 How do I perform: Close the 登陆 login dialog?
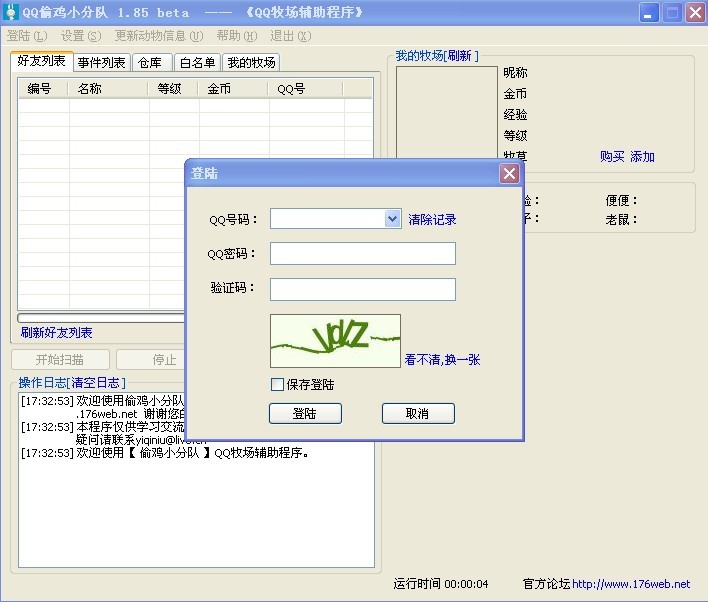[509, 173]
